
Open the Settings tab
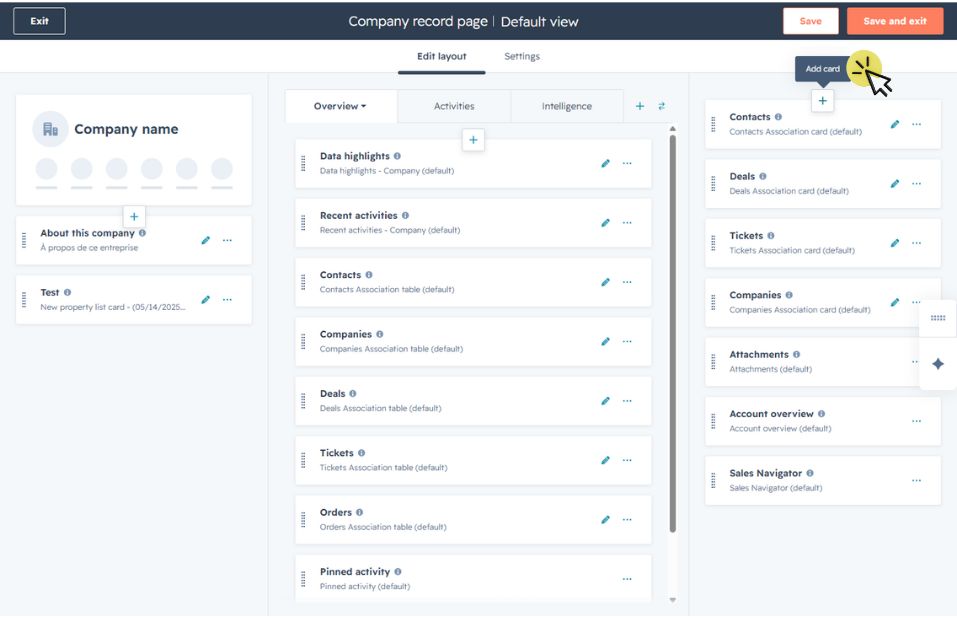click(522, 56)
